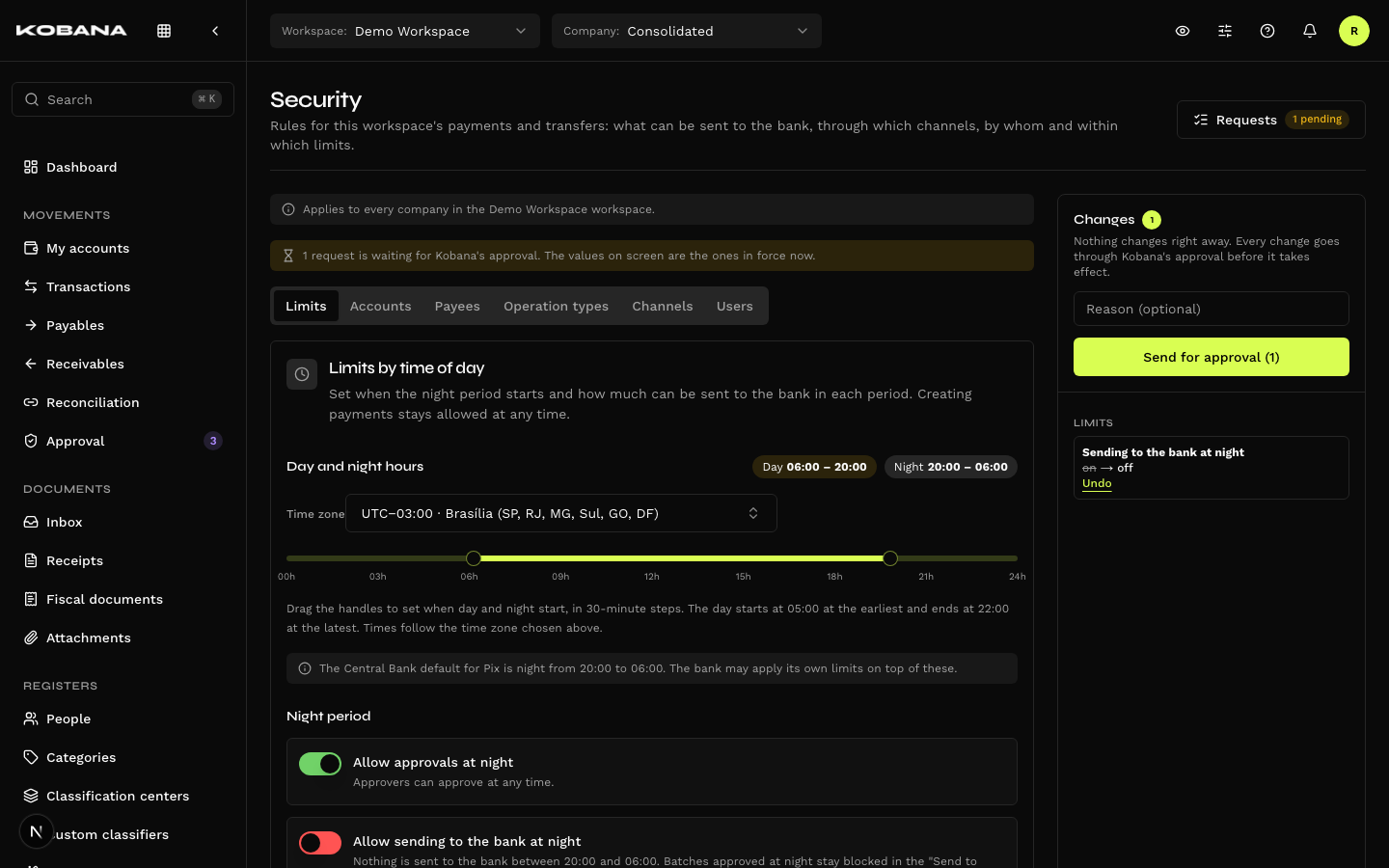Image resolution: width=1389 pixels, height=868 pixels.
Task: Switch to the Limits tab
Action: coord(306,306)
